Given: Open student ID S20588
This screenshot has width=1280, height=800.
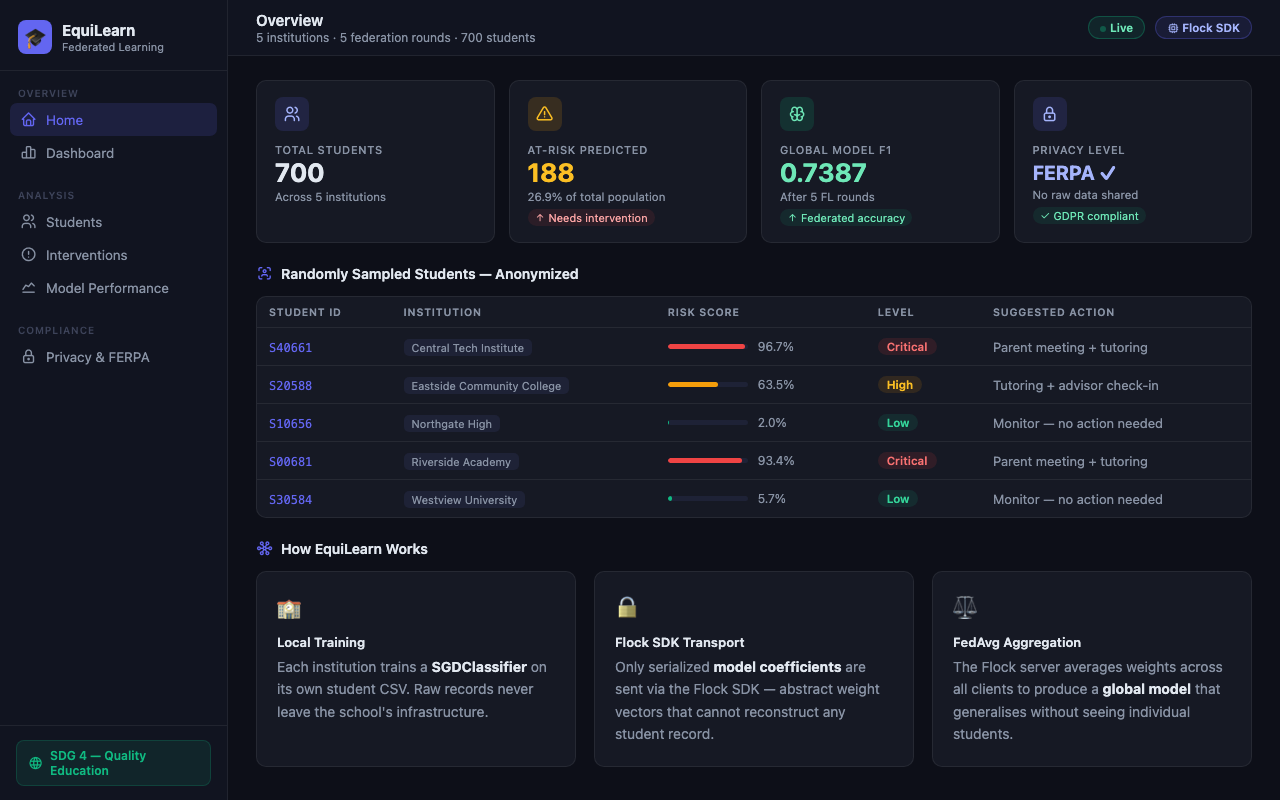Looking at the screenshot, I should pyautogui.click(x=290, y=386).
